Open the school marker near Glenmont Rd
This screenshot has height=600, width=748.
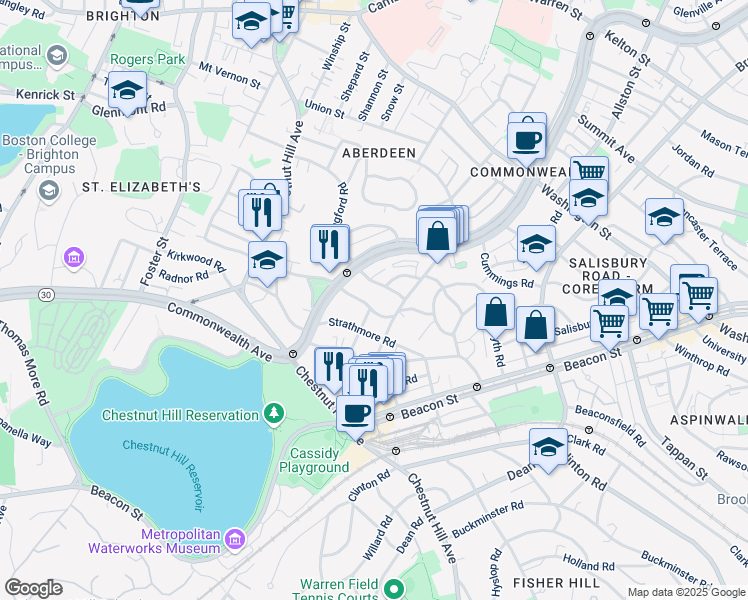click(x=127, y=92)
